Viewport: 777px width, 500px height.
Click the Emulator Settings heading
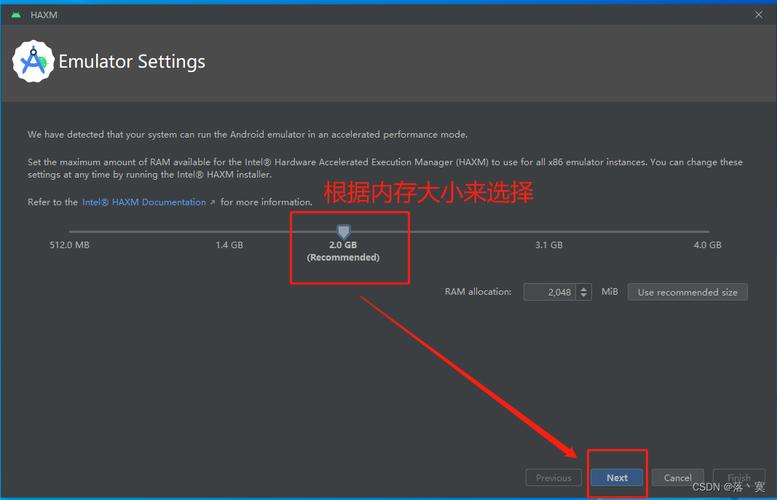coord(132,62)
